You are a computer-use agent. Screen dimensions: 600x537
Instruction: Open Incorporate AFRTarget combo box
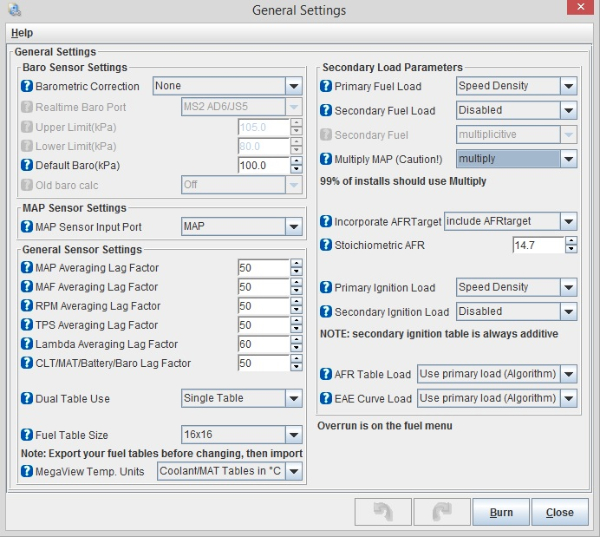[x=568, y=221]
